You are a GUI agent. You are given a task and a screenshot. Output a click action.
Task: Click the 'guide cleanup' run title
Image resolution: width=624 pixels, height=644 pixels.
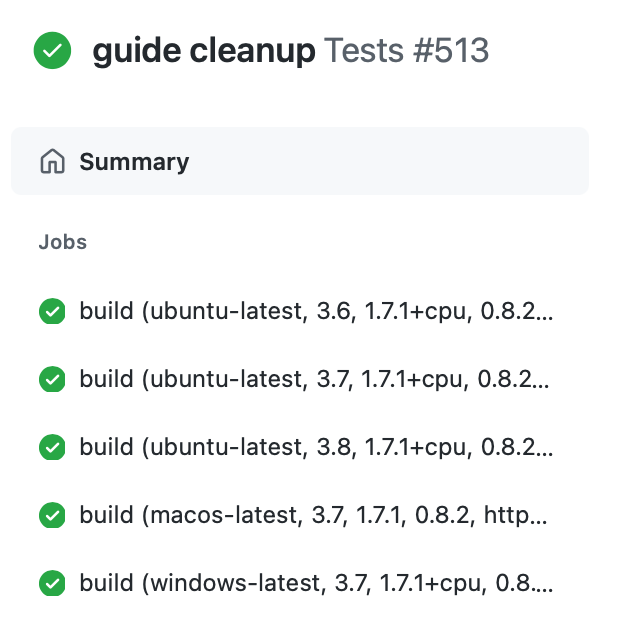point(204,51)
